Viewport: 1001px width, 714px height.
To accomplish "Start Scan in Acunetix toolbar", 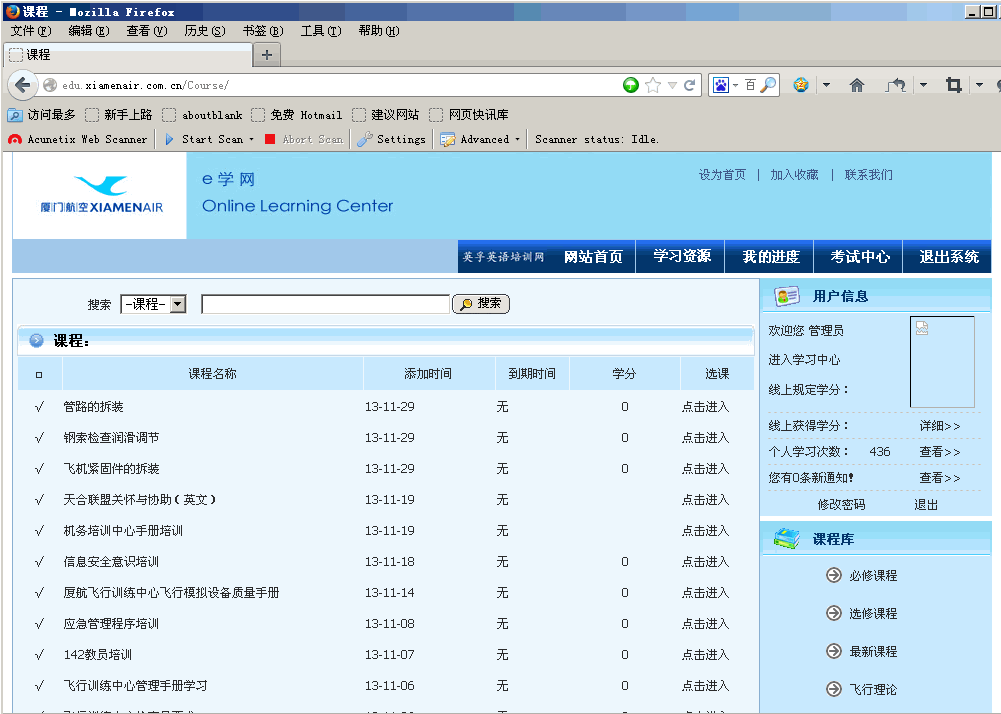I will 205,139.
